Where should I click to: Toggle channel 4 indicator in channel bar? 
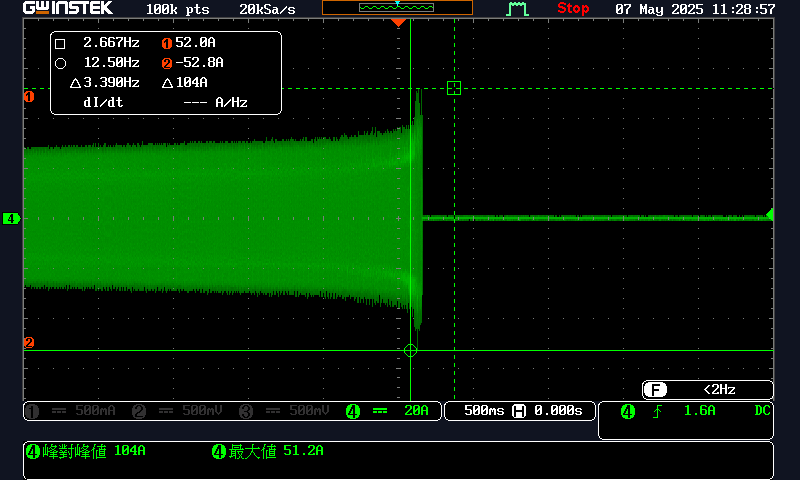tap(353, 411)
